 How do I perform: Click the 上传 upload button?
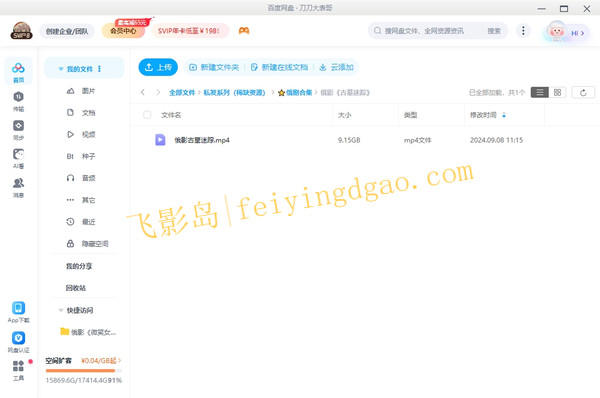158,67
